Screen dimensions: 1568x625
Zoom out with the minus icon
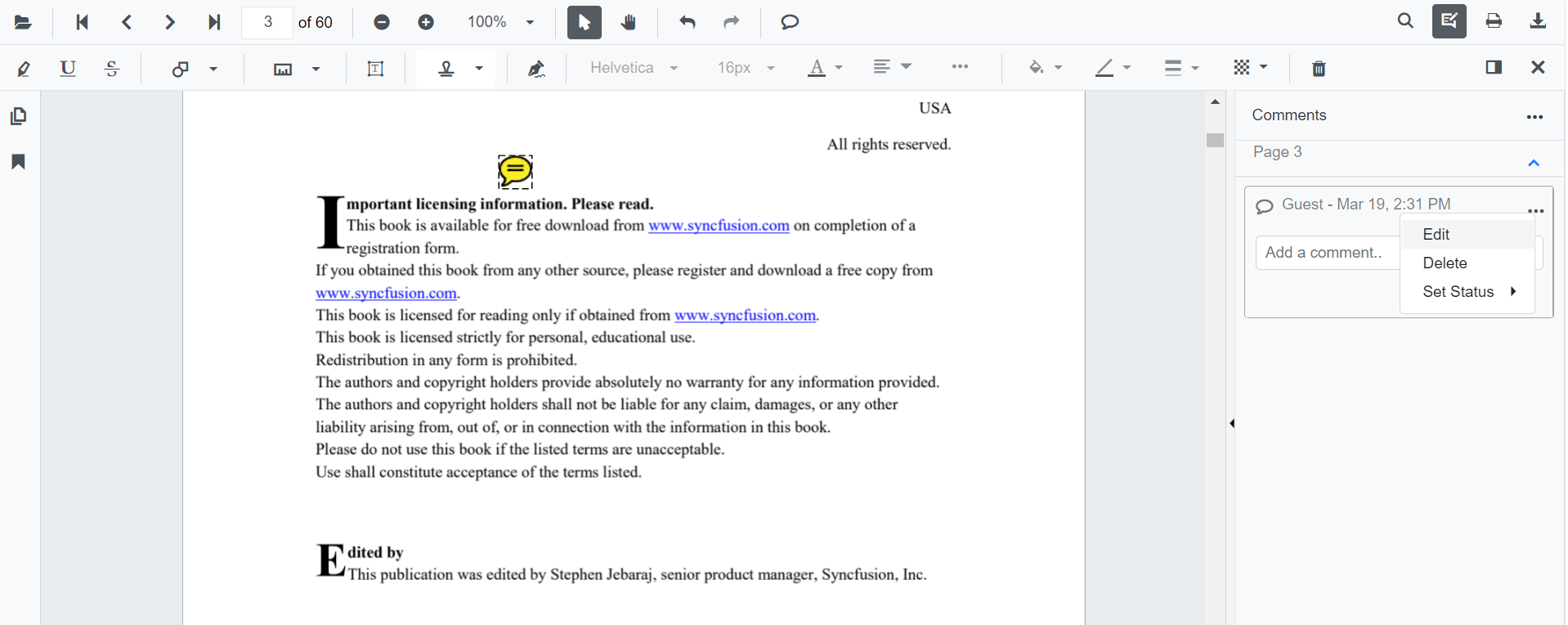click(382, 22)
